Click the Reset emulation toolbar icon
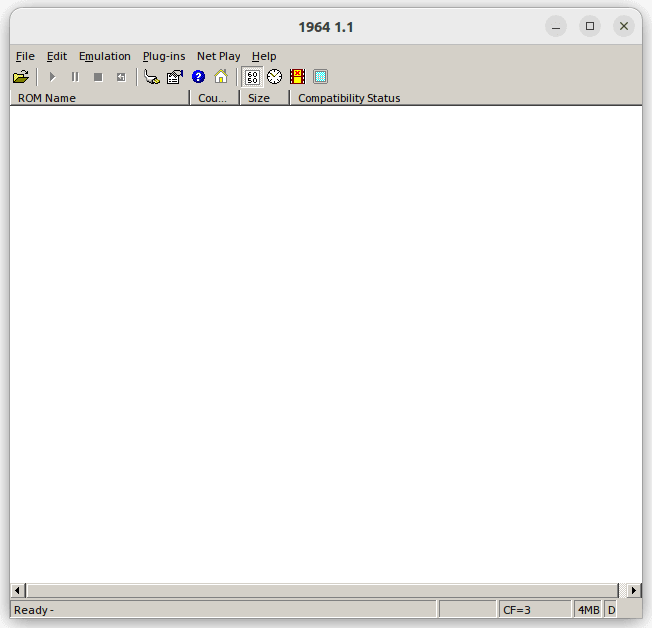652x628 pixels. 121,77
